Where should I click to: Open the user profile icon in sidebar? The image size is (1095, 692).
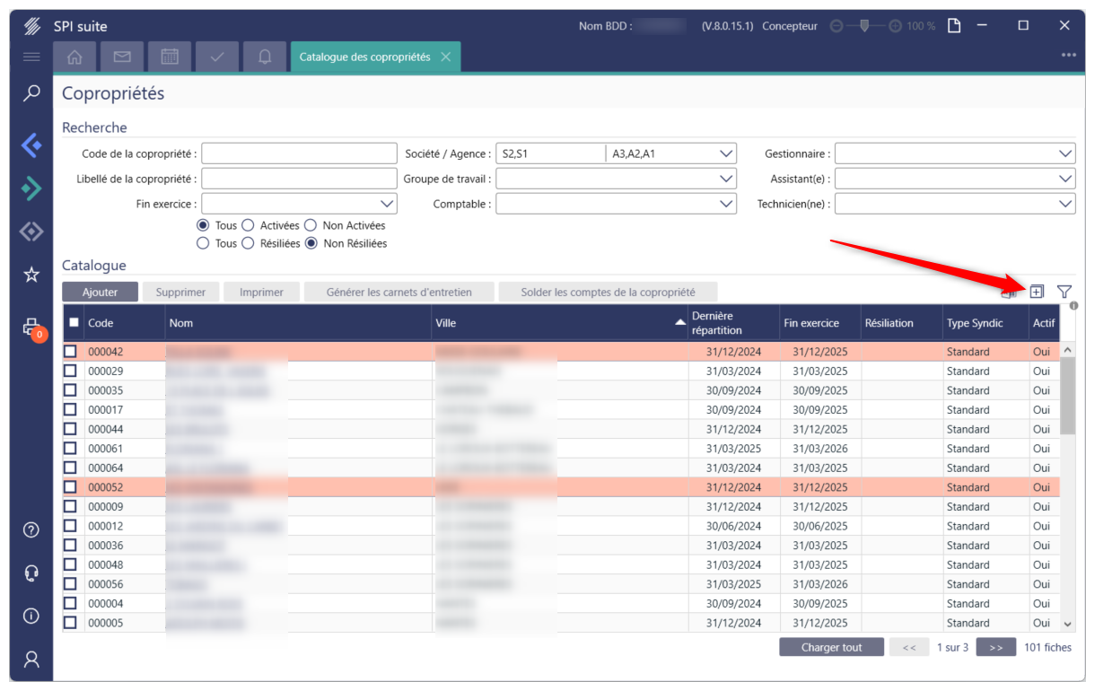[31, 659]
